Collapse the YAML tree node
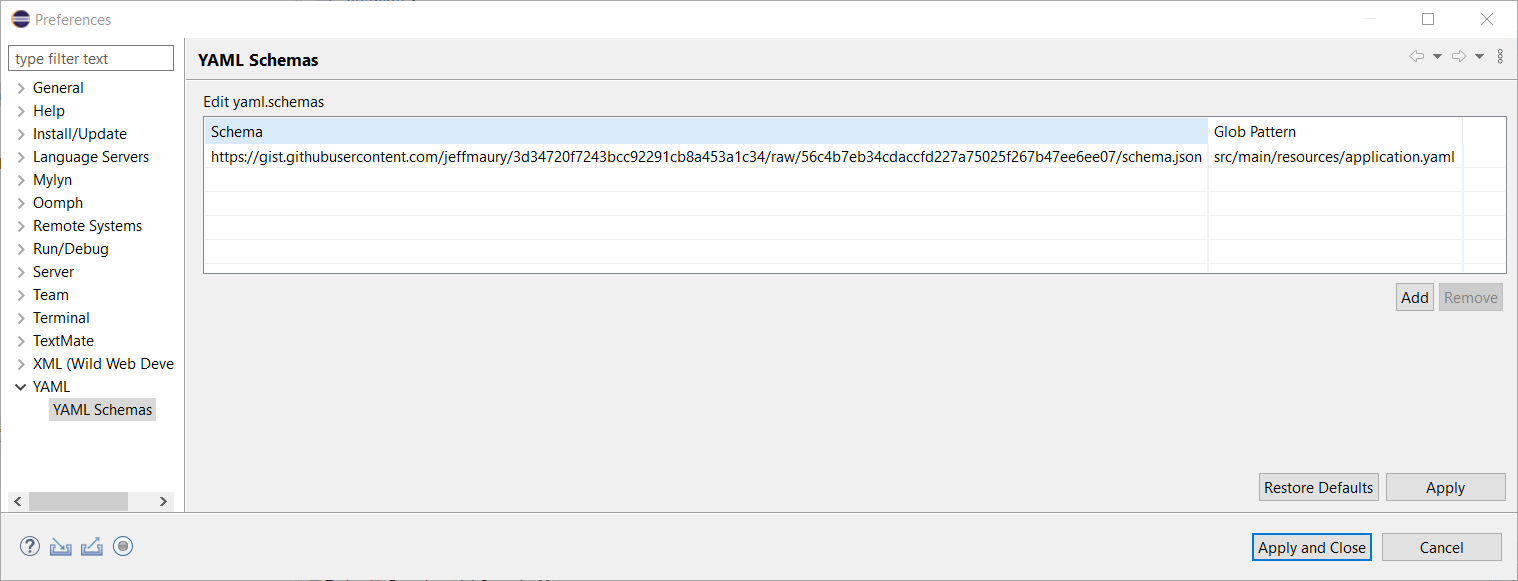 point(21,386)
